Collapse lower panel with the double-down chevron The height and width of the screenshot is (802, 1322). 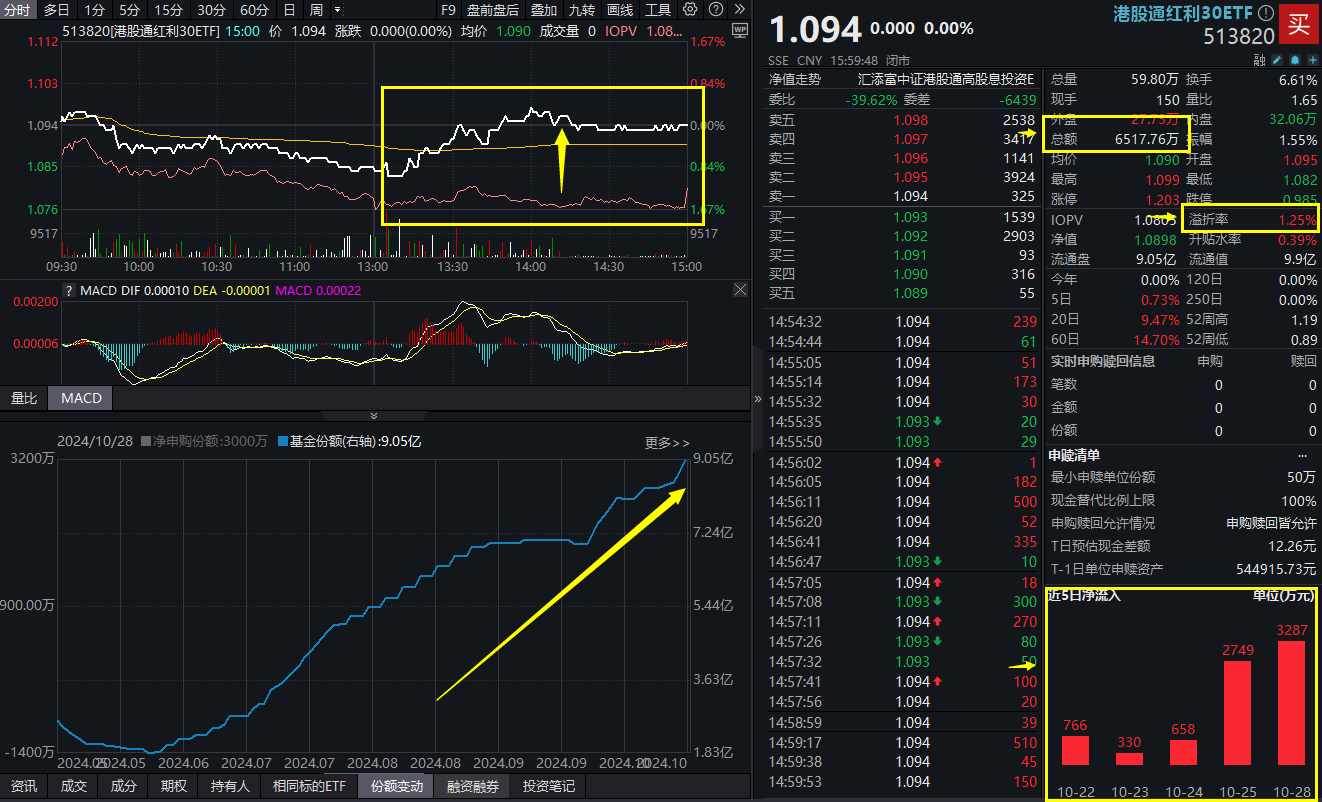pos(374,416)
